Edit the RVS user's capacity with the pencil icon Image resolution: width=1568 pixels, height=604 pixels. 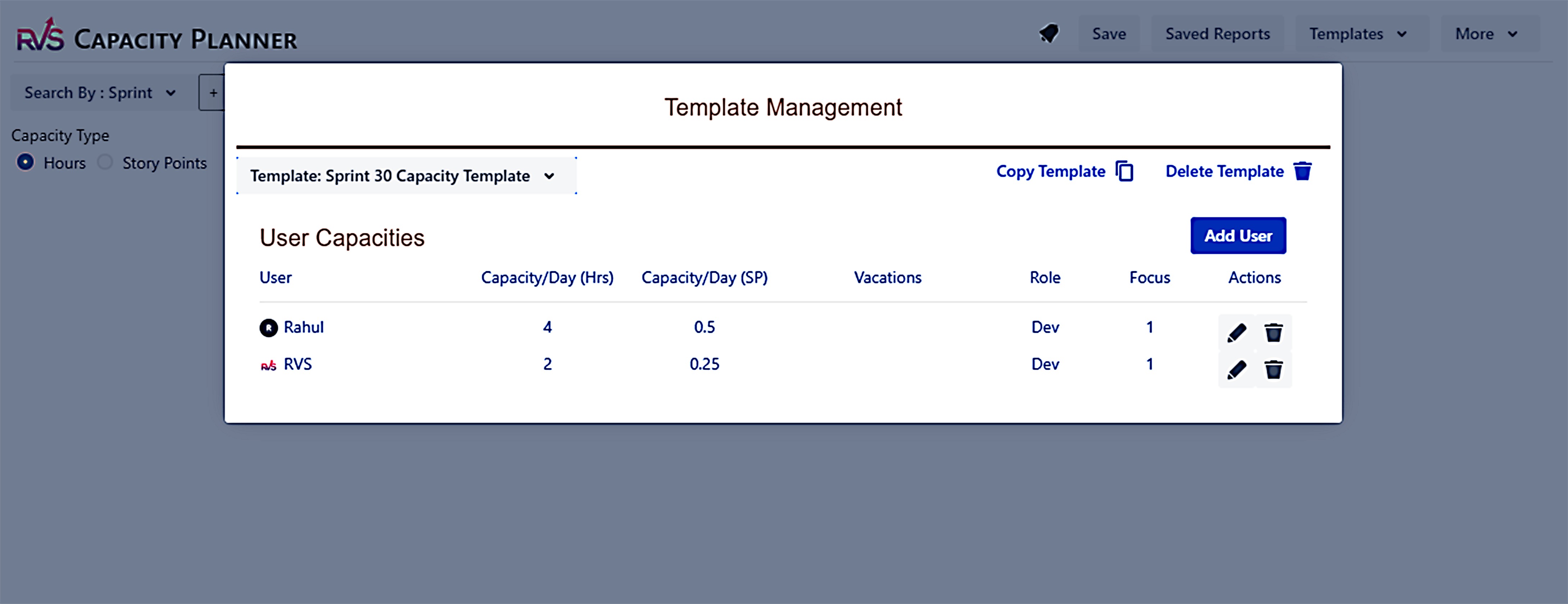click(x=1236, y=370)
